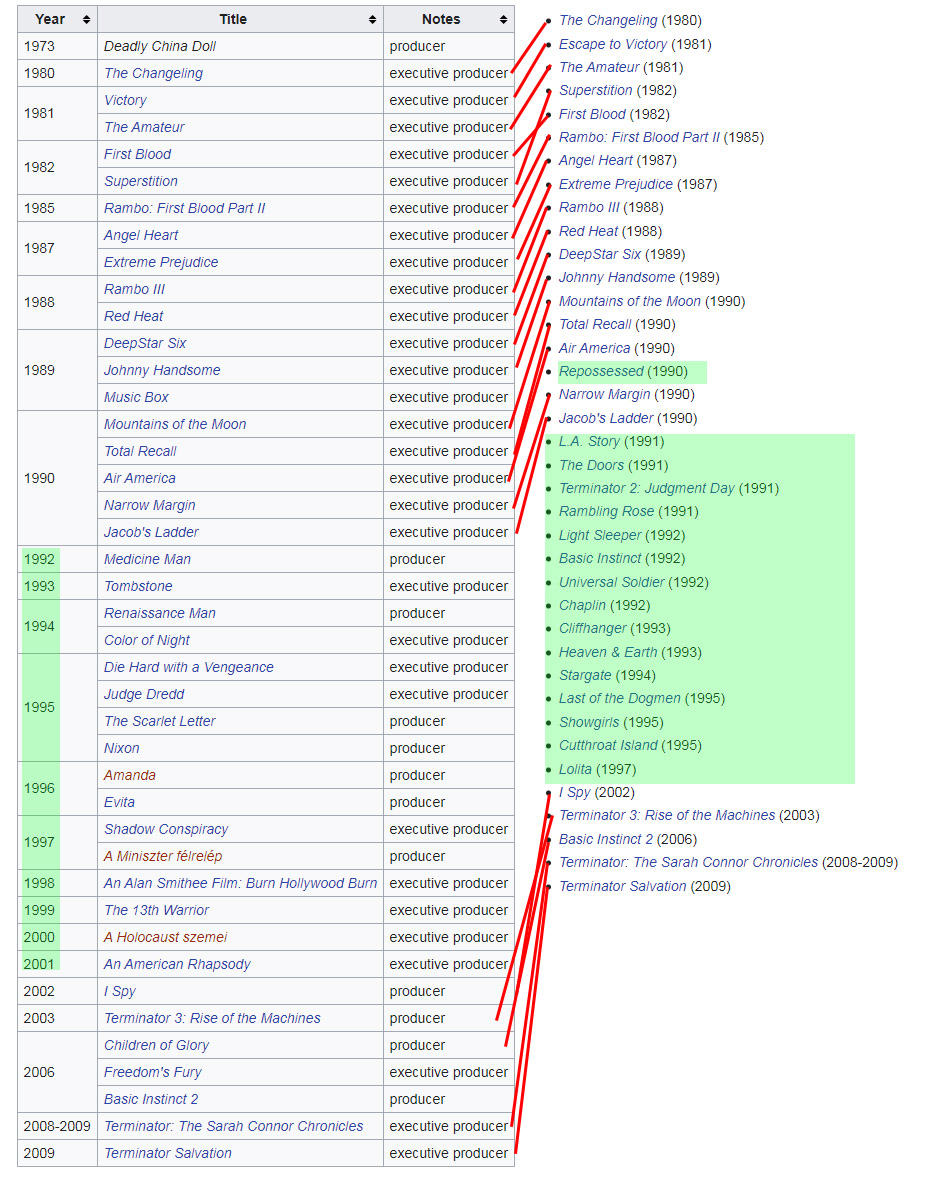Open Shadow Conspiracy link
Viewport: 934px width, 1183px height.
(x=166, y=829)
